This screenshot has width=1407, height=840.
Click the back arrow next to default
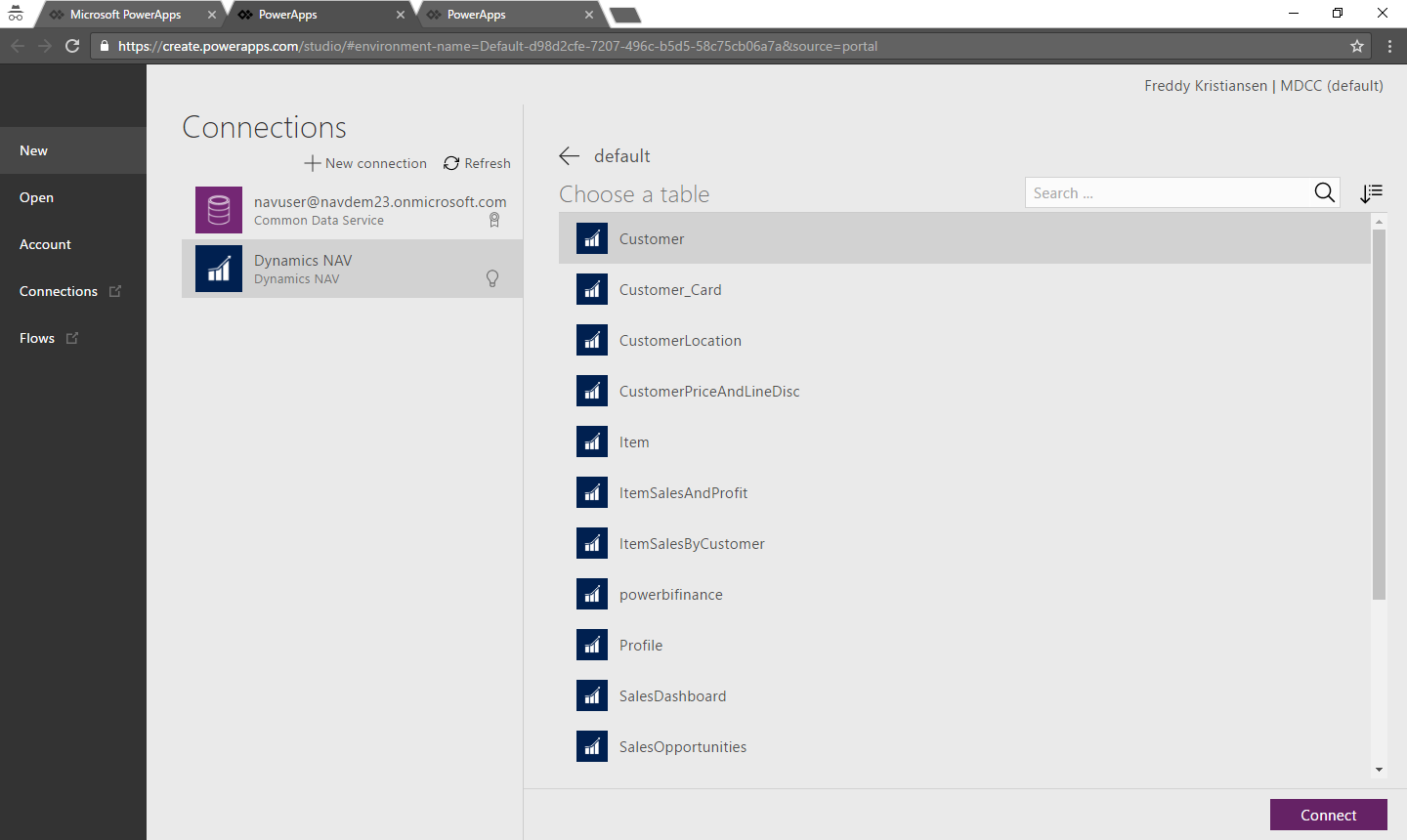[x=570, y=156]
